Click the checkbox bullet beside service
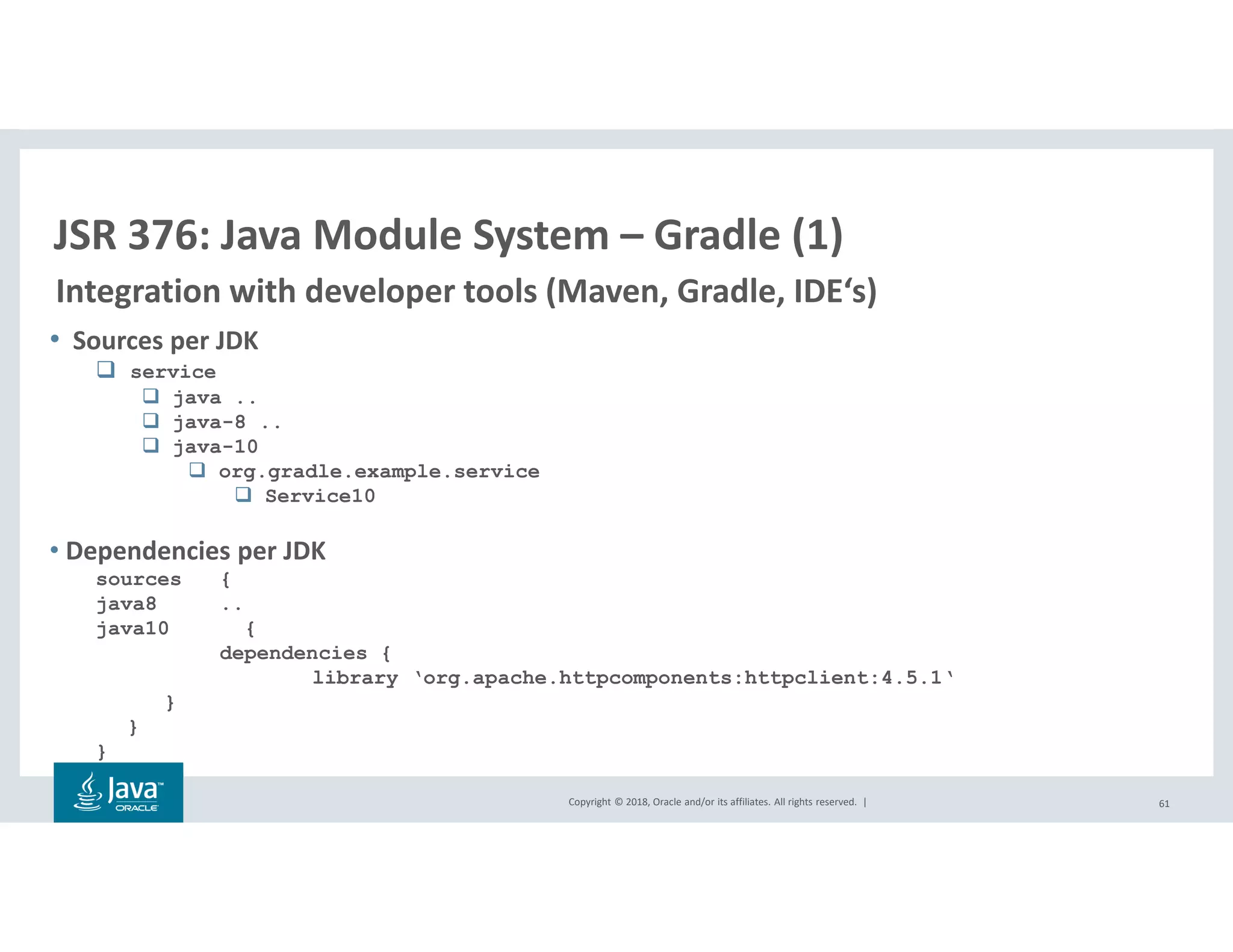 tap(106, 369)
